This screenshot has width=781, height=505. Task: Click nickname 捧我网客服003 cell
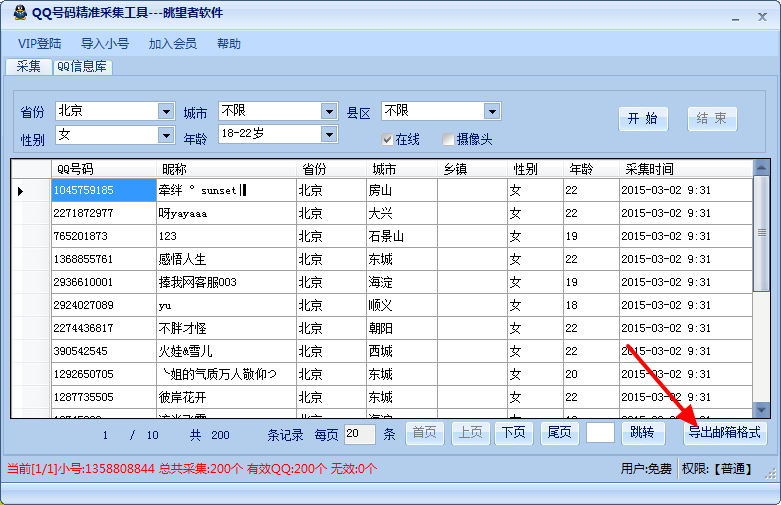(227, 282)
